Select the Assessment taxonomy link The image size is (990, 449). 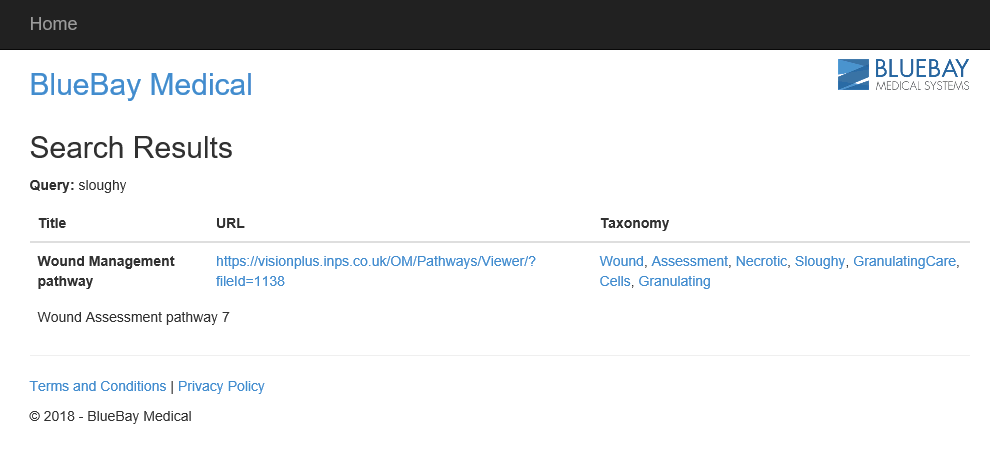[x=689, y=261]
